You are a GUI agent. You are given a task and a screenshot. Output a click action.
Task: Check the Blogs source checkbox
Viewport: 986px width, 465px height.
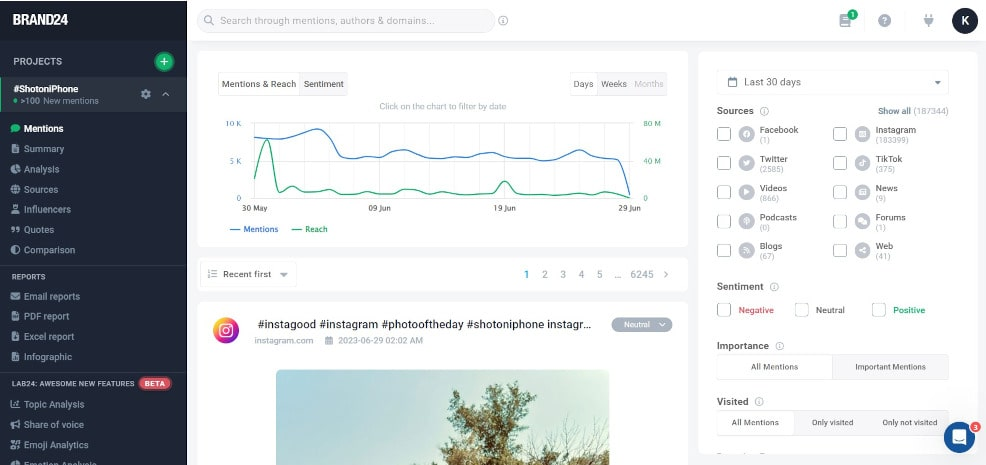tap(724, 250)
